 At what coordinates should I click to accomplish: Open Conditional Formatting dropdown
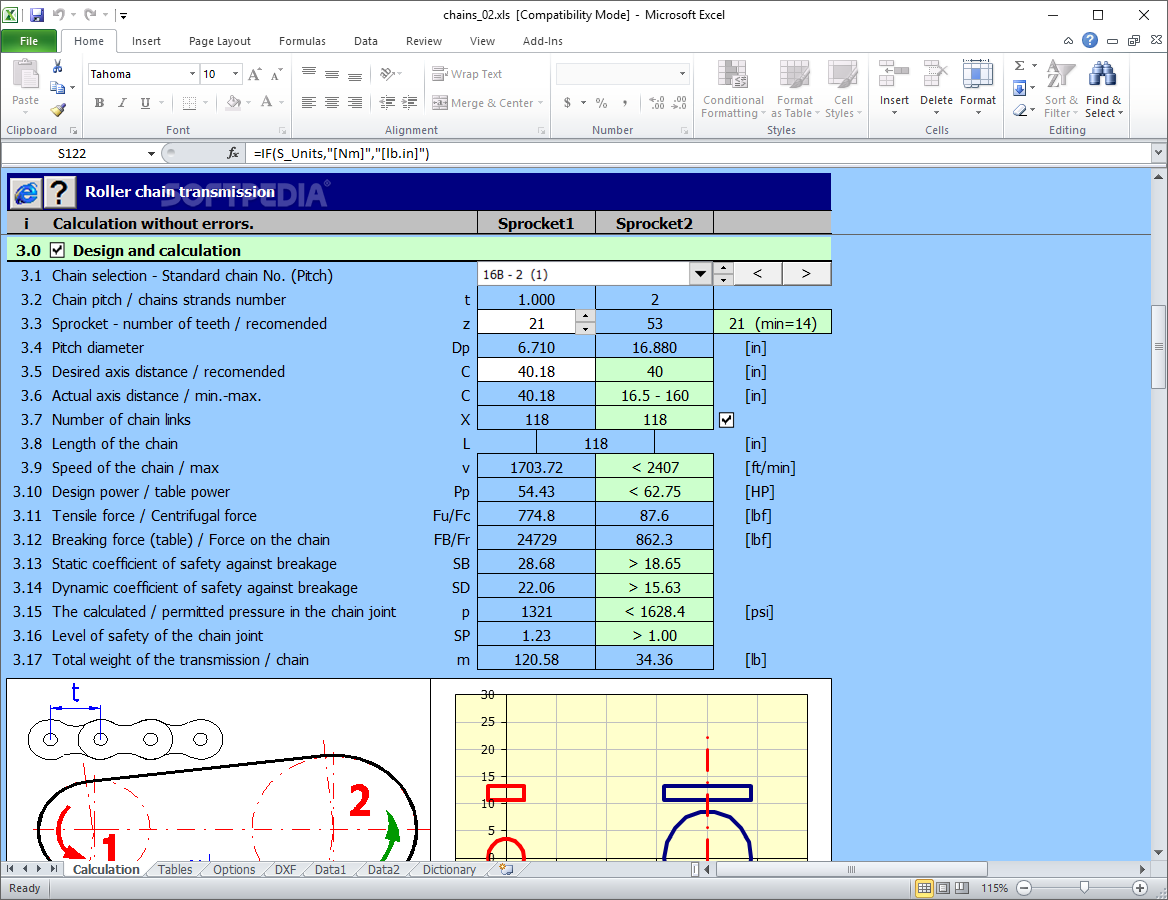coord(733,89)
